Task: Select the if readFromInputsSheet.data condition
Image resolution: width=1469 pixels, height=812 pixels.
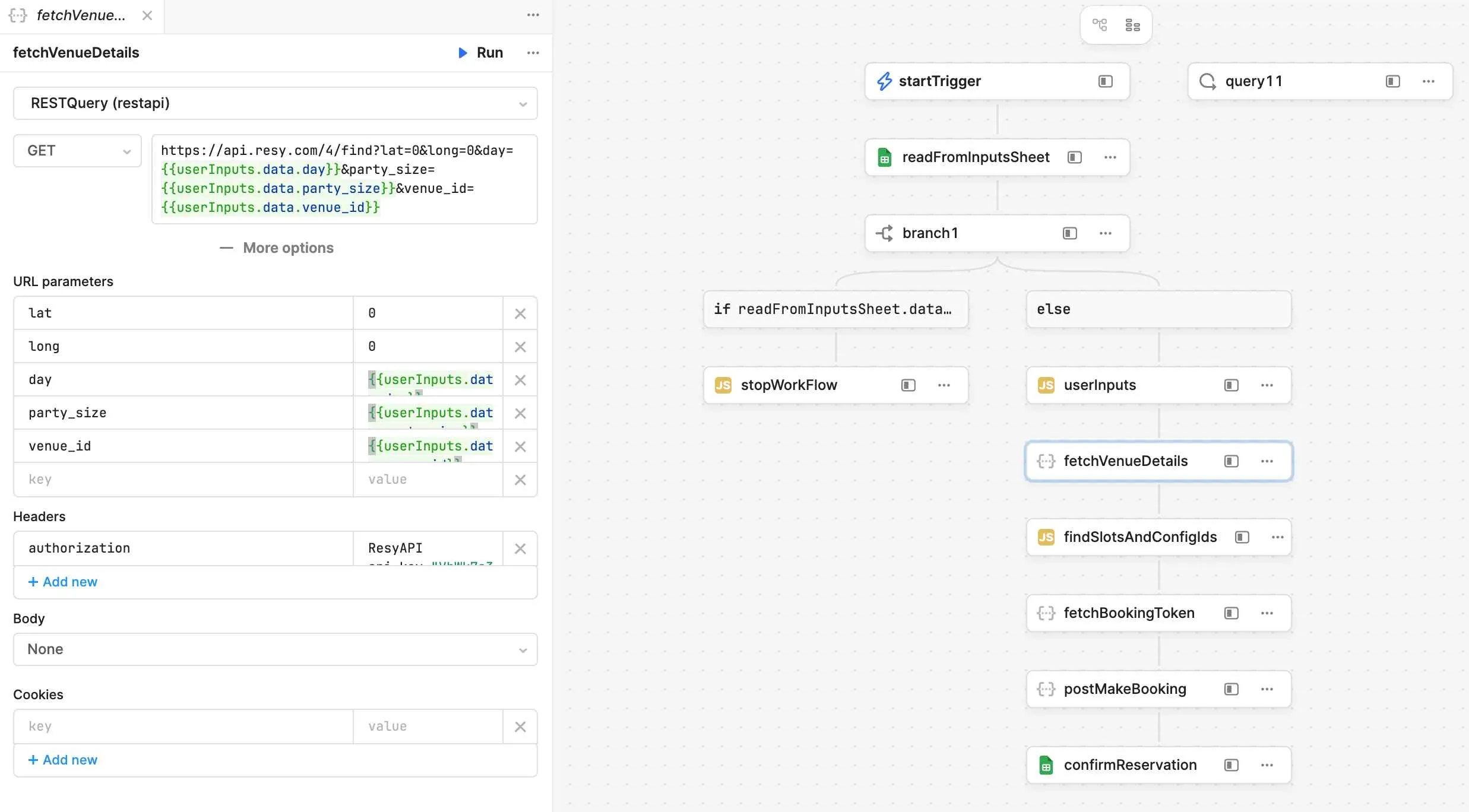Action: pos(836,309)
